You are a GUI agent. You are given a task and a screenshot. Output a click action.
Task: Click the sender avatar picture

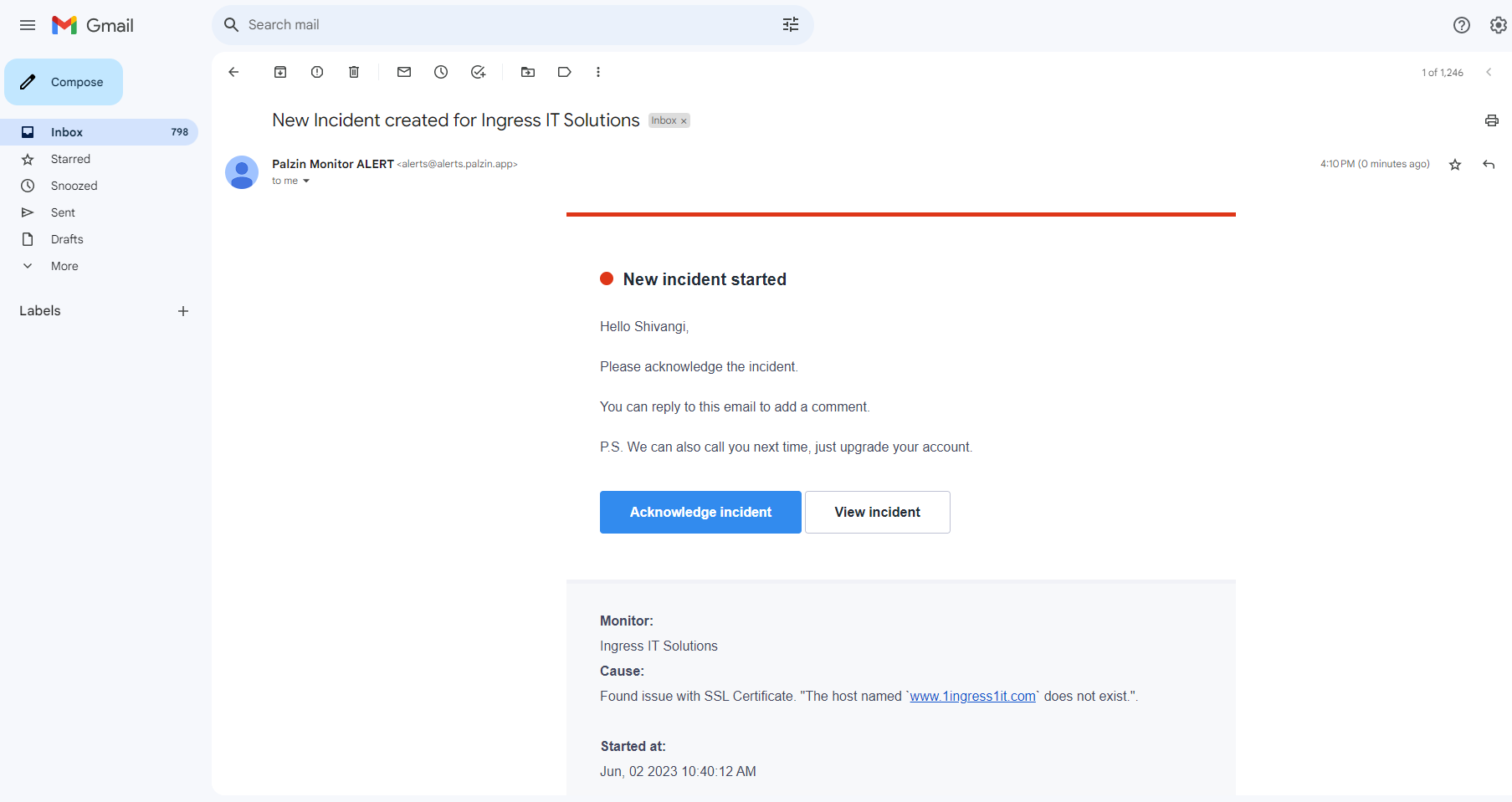242,172
